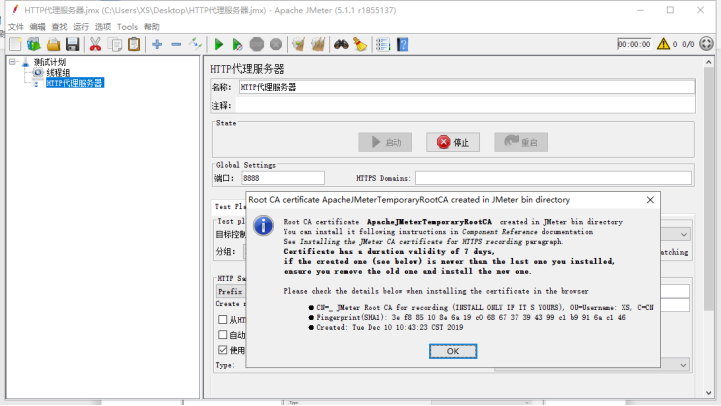Toggle the checked 使用... checkbox
Viewport: 721px width, 406px height.
pos(223,350)
